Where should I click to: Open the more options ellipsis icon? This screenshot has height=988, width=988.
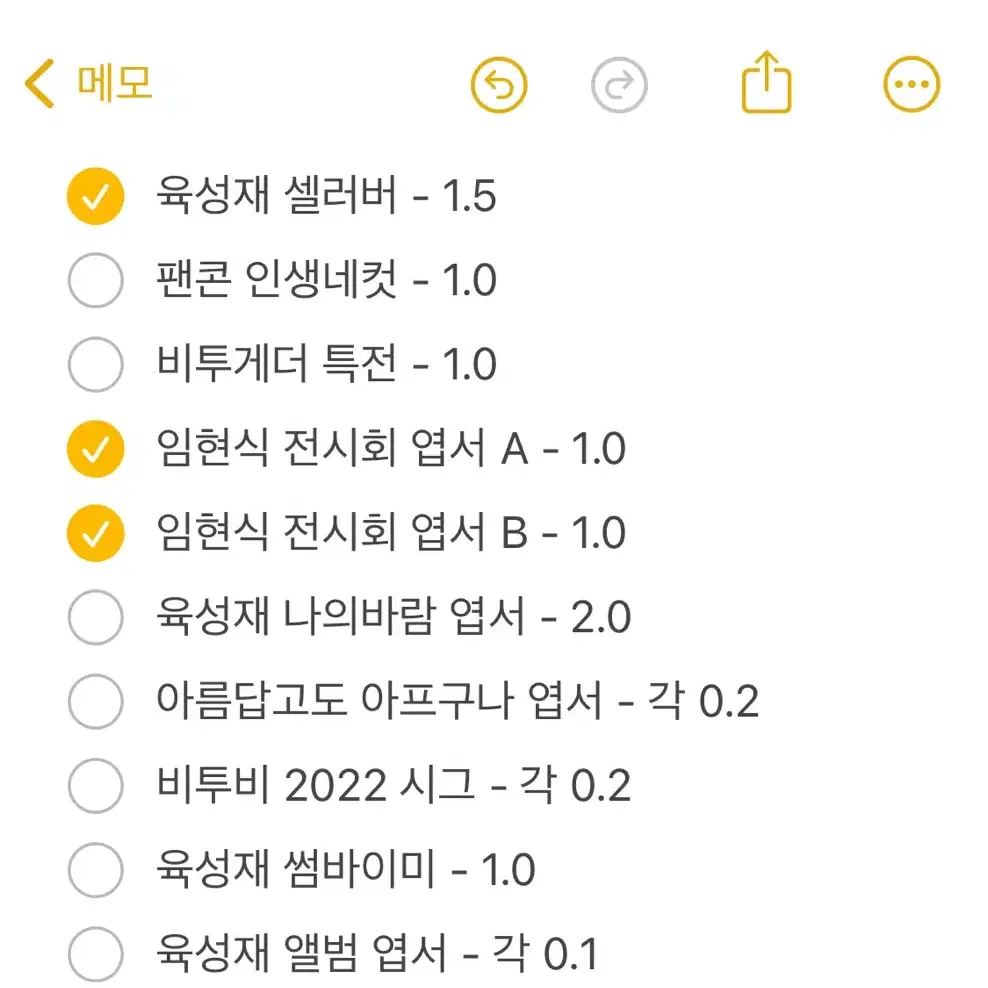click(911, 84)
